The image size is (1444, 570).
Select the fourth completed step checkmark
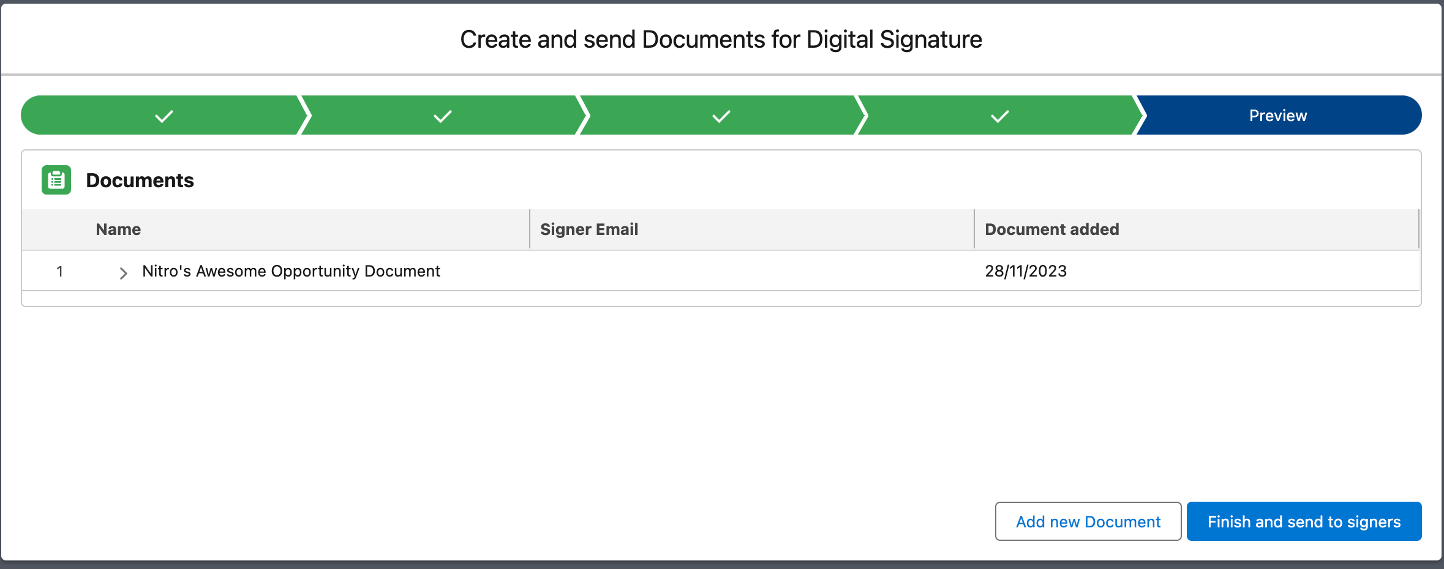(x=999, y=116)
